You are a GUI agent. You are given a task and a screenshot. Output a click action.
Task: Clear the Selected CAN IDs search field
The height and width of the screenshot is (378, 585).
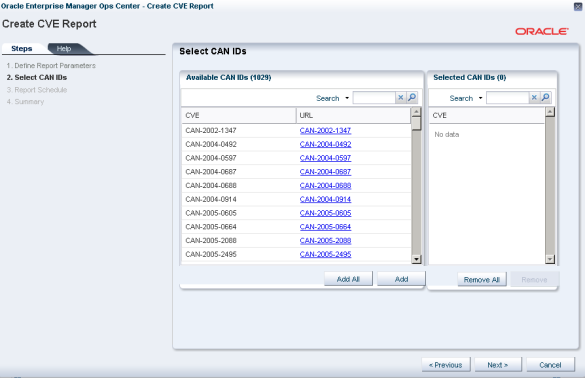[534, 97]
